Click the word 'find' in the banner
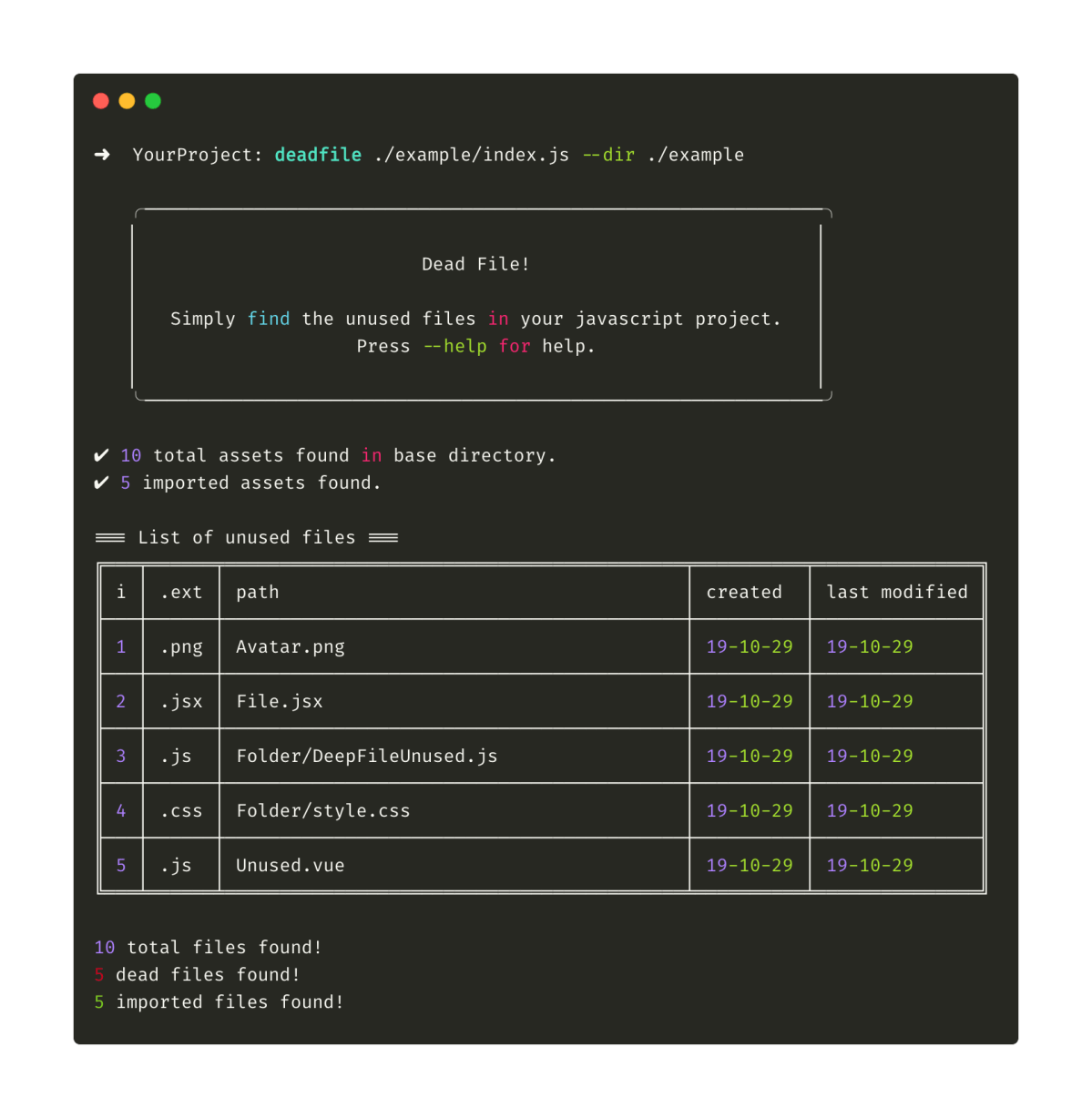The image size is (1092, 1118). click(269, 319)
